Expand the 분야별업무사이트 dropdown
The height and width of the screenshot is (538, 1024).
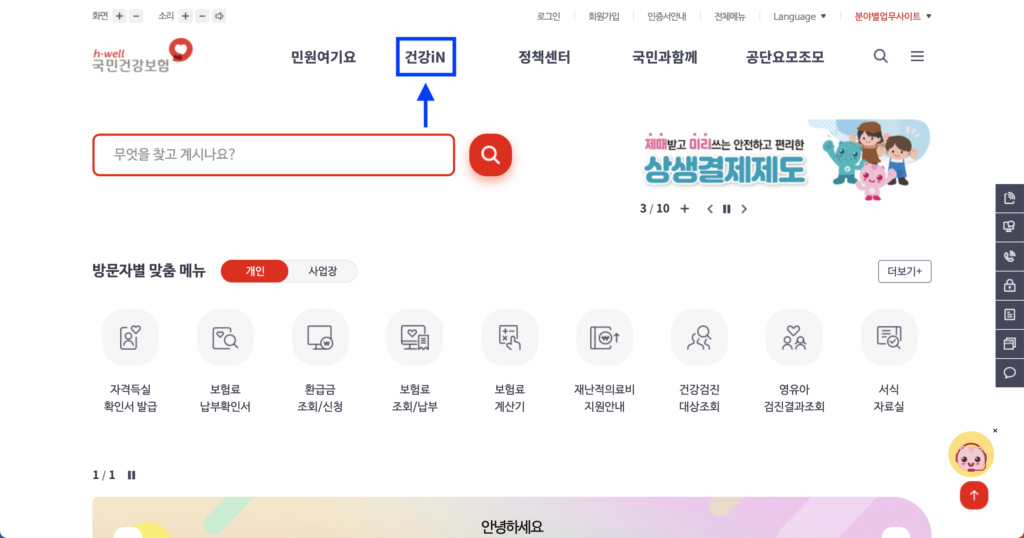pyautogui.click(x=892, y=16)
